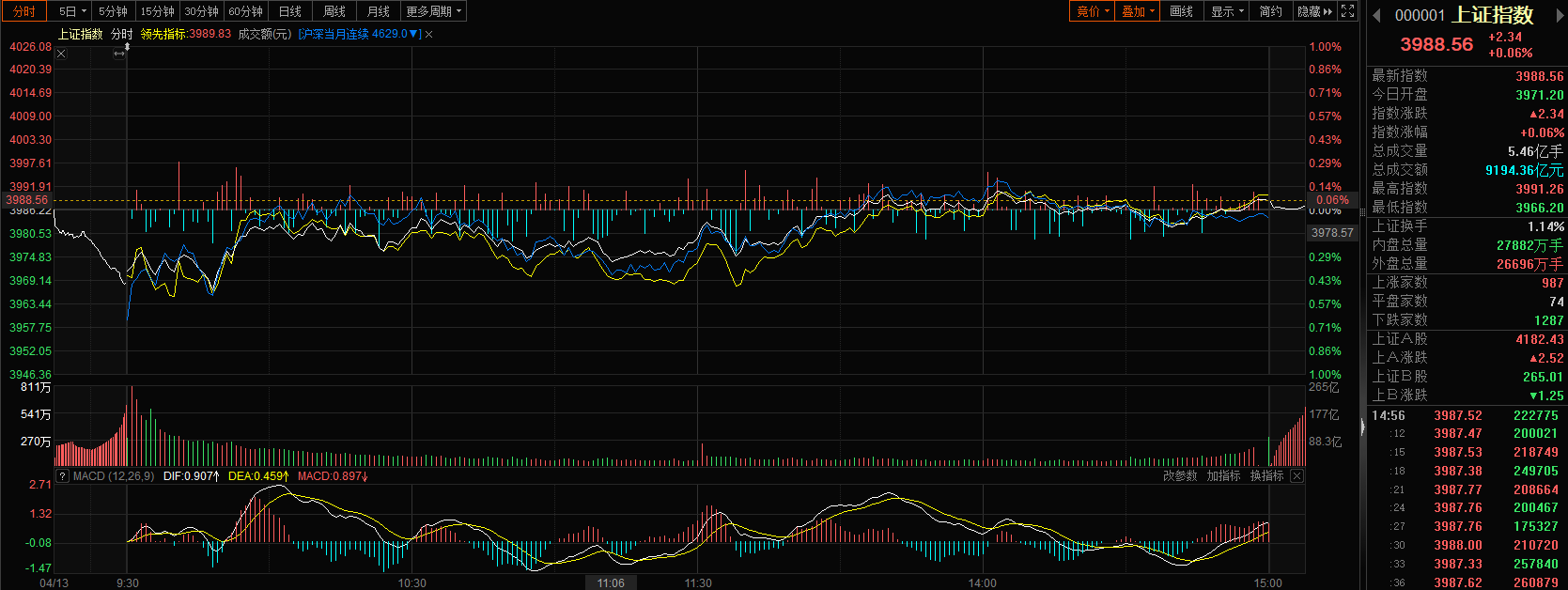Click the 下跌家数 1287 row

point(1467,320)
